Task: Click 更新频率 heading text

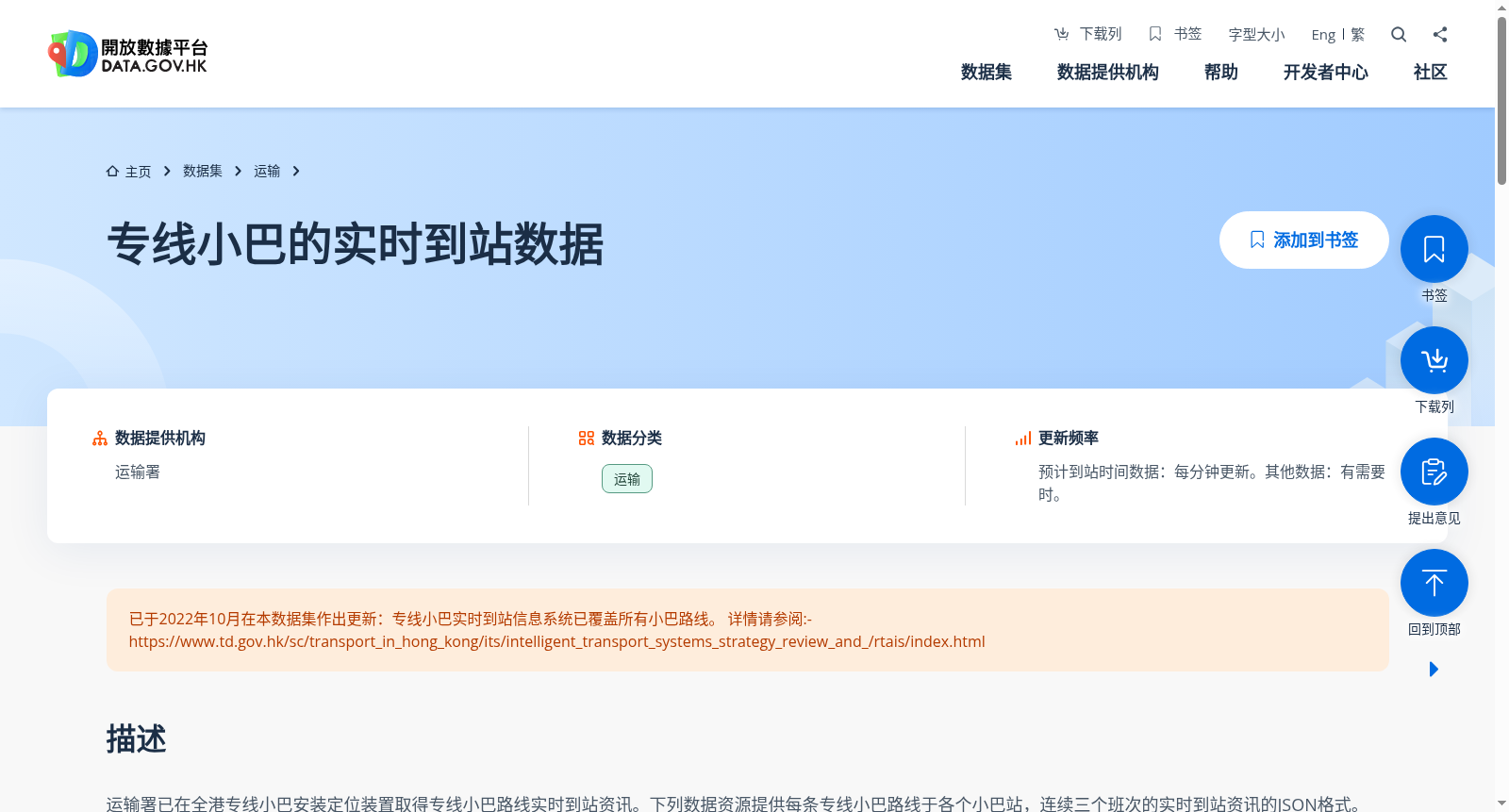Action: click(x=1069, y=438)
